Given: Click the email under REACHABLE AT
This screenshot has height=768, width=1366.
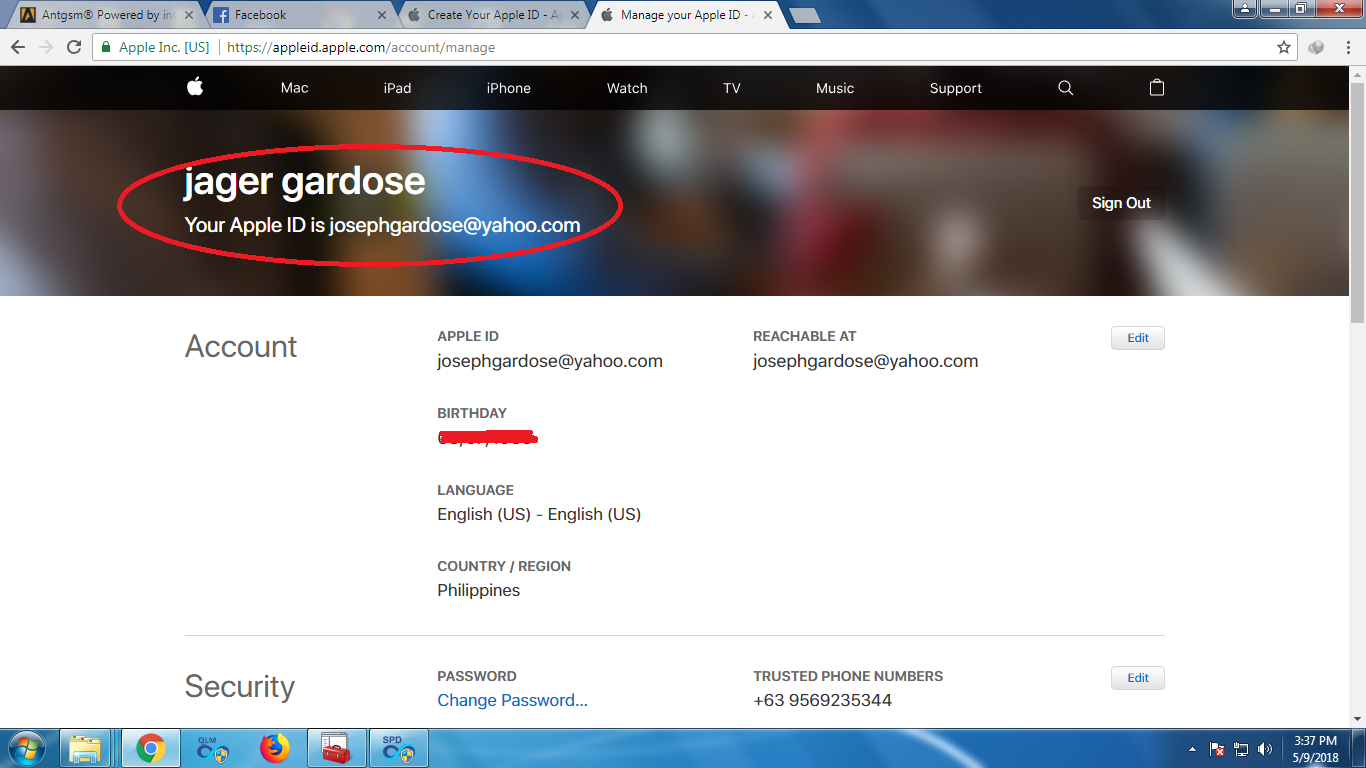Looking at the screenshot, I should click(865, 361).
